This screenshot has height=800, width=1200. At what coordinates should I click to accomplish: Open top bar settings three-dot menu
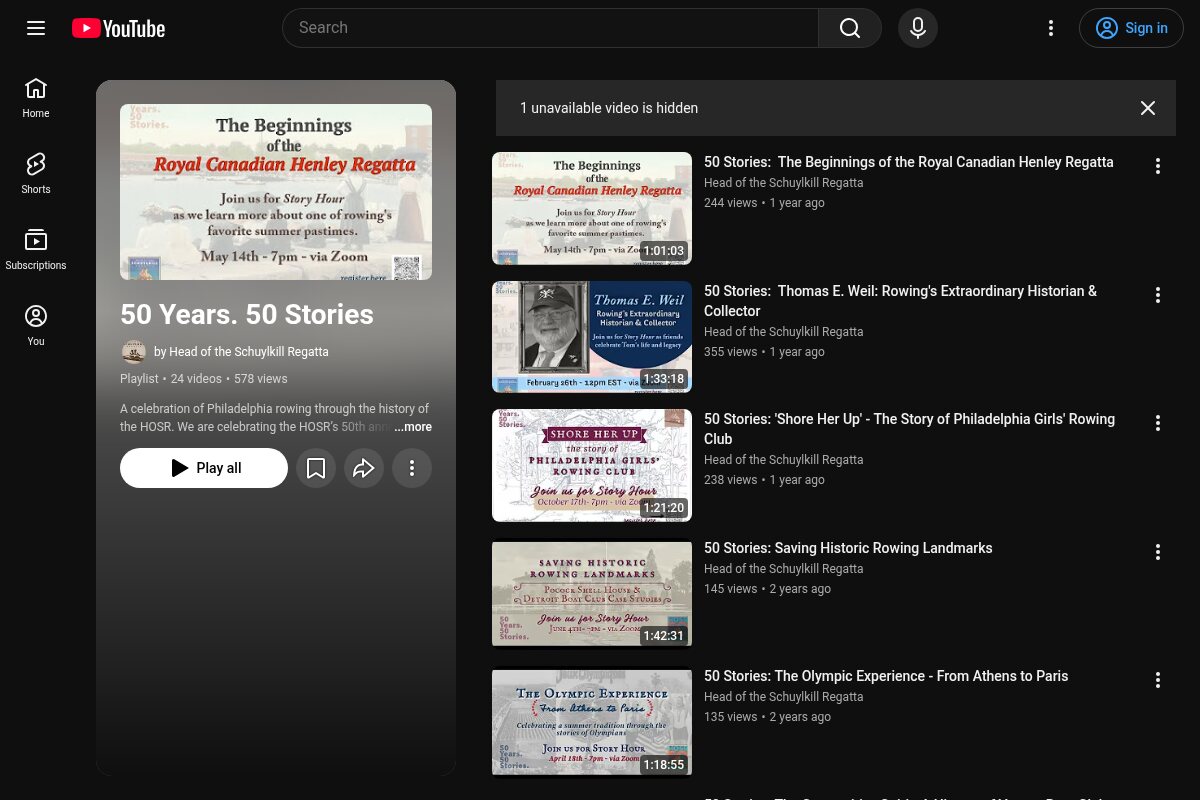pos(1051,28)
